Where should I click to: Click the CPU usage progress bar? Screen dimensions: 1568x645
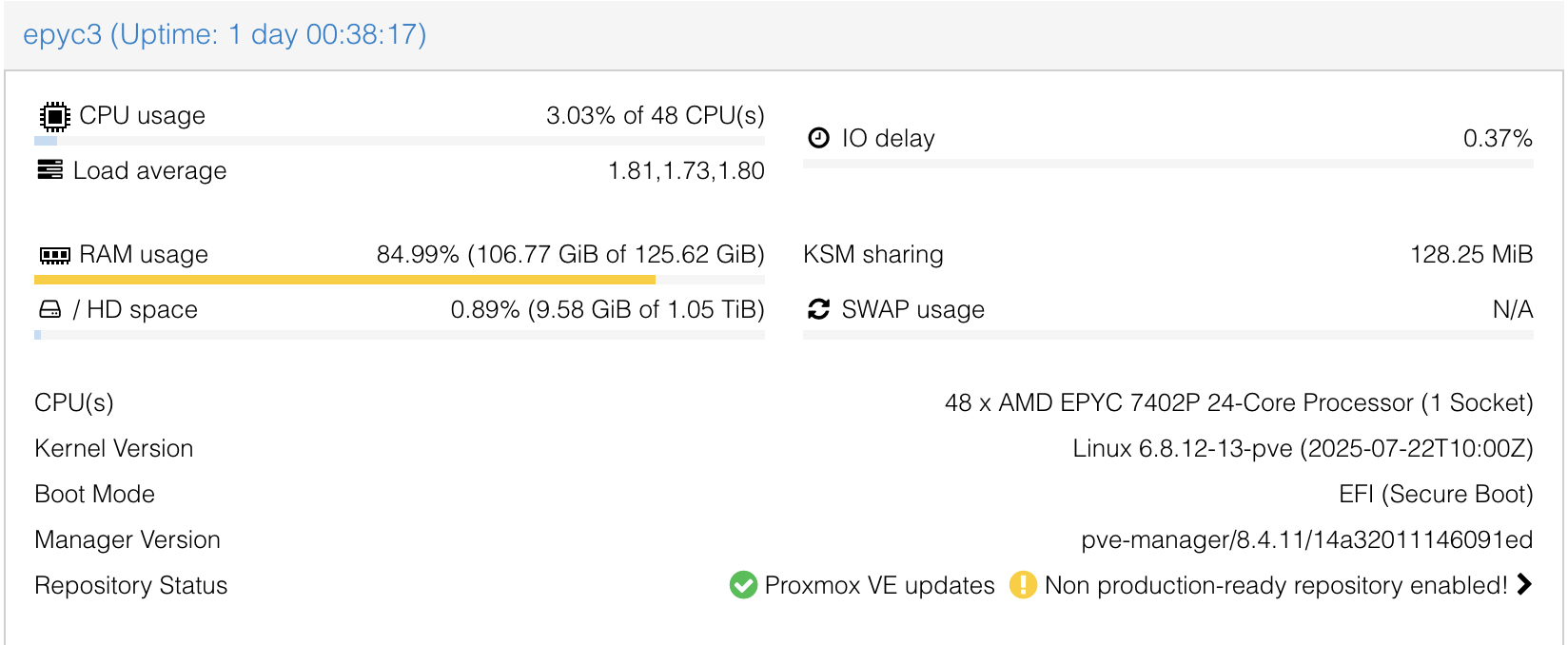pos(400,141)
